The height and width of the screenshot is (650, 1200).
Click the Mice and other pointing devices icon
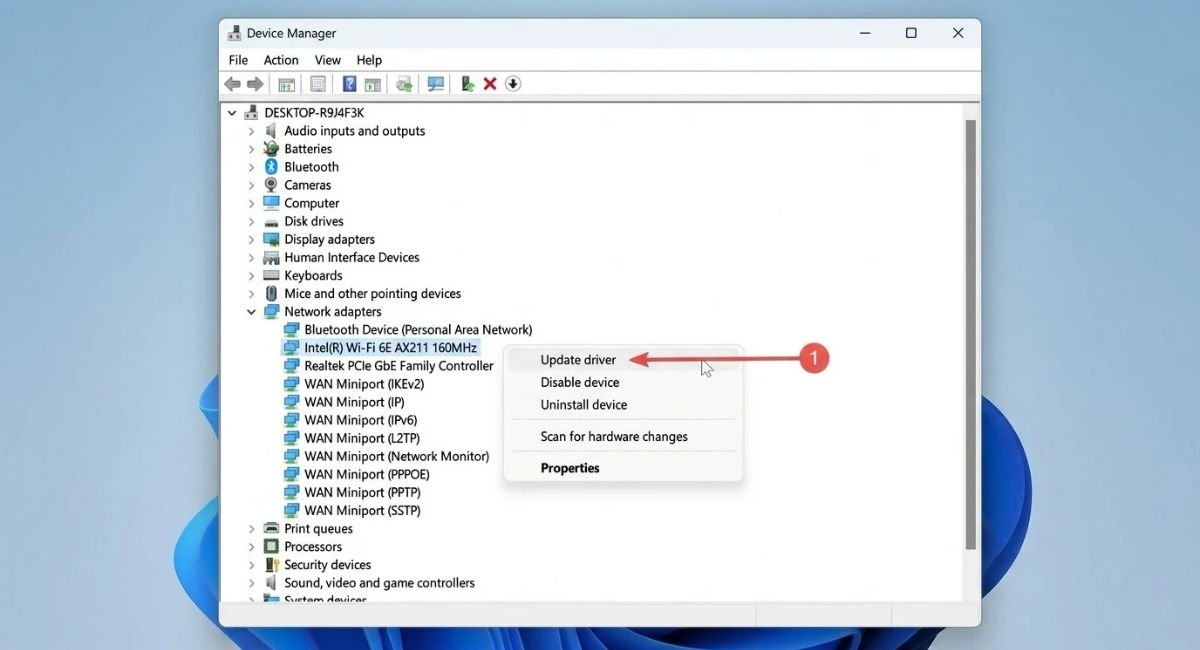click(x=271, y=293)
